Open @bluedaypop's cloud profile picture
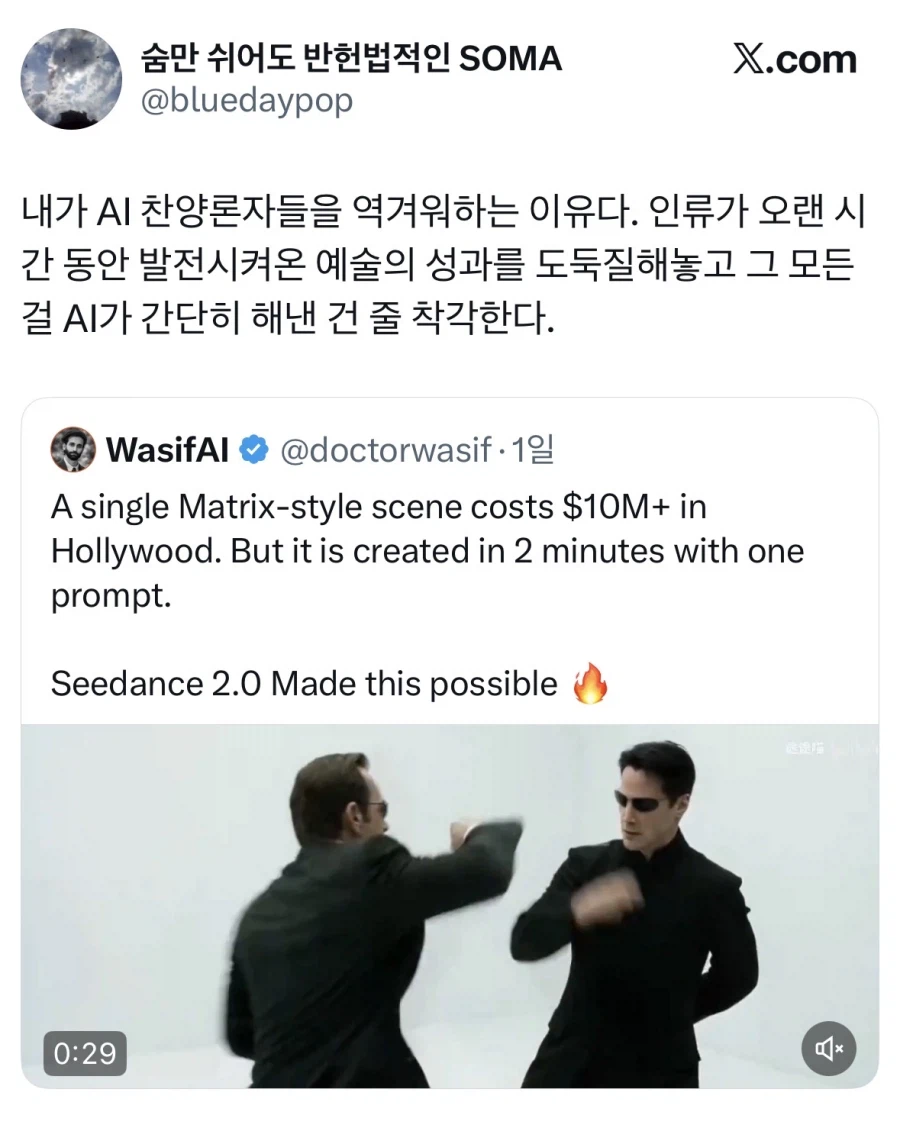The height and width of the screenshot is (1128, 900). pos(71,80)
